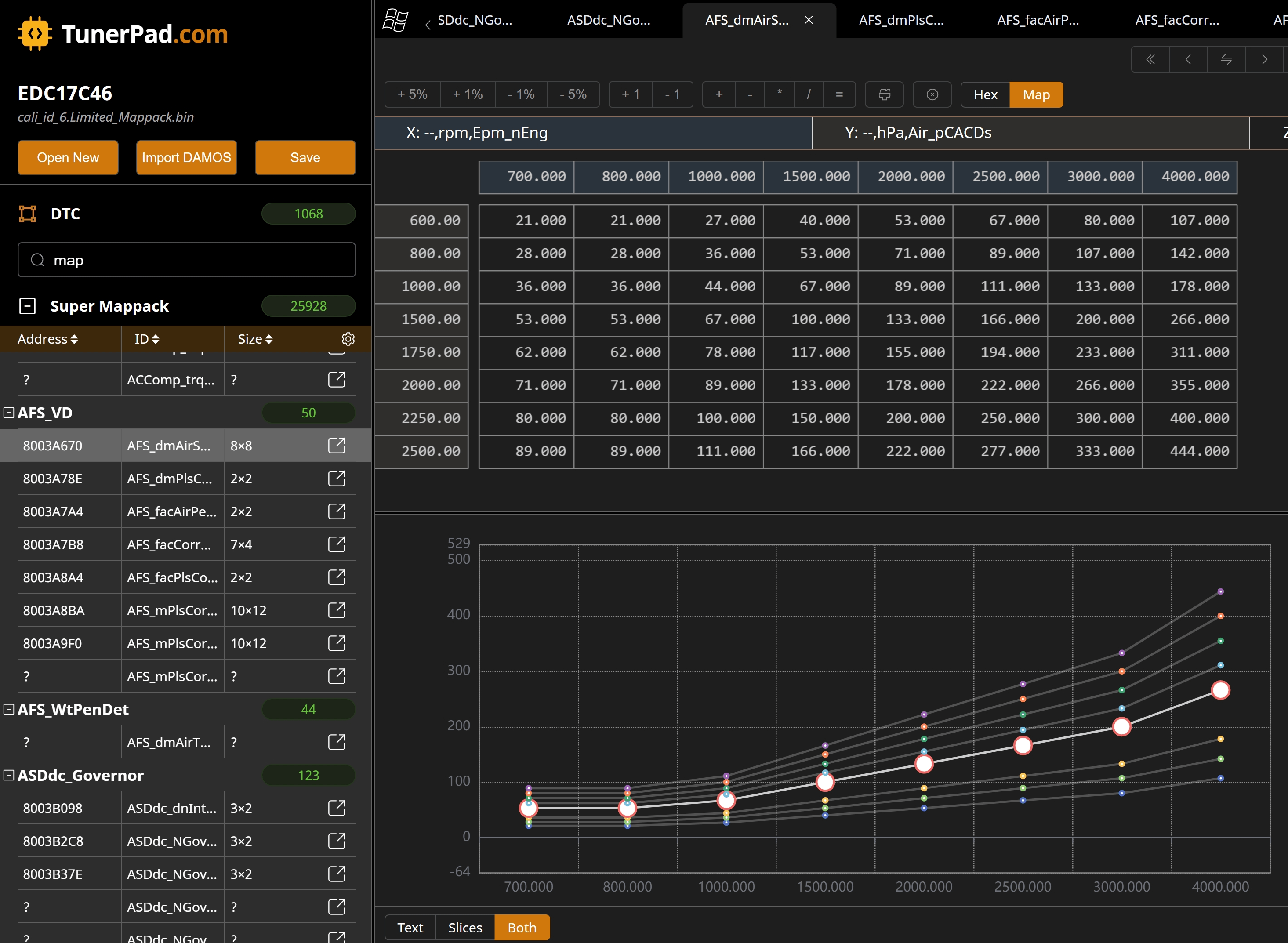Open AFS_dmPlsC map row in new tab
The height and width of the screenshot is (943, 1288).
pos(337,479)
